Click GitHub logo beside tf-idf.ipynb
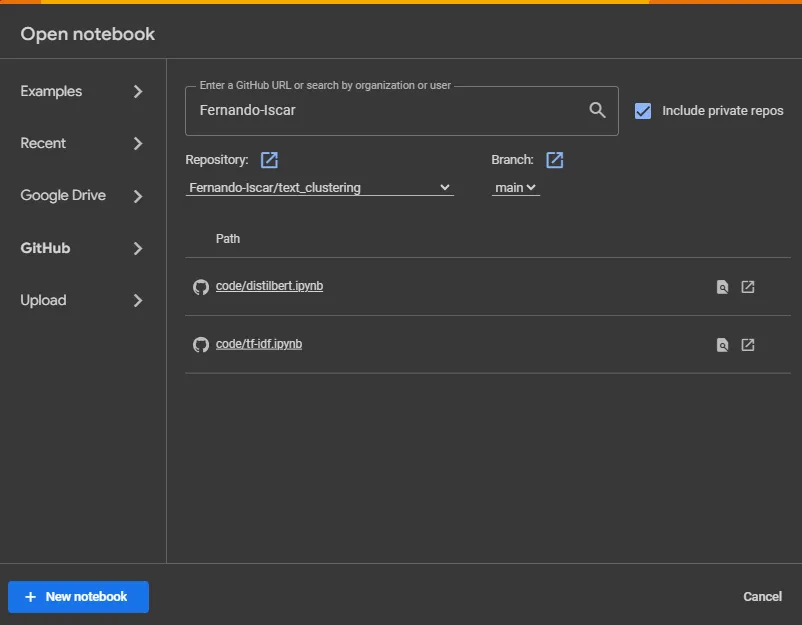The image size is (802, 625). pos(200,345)
